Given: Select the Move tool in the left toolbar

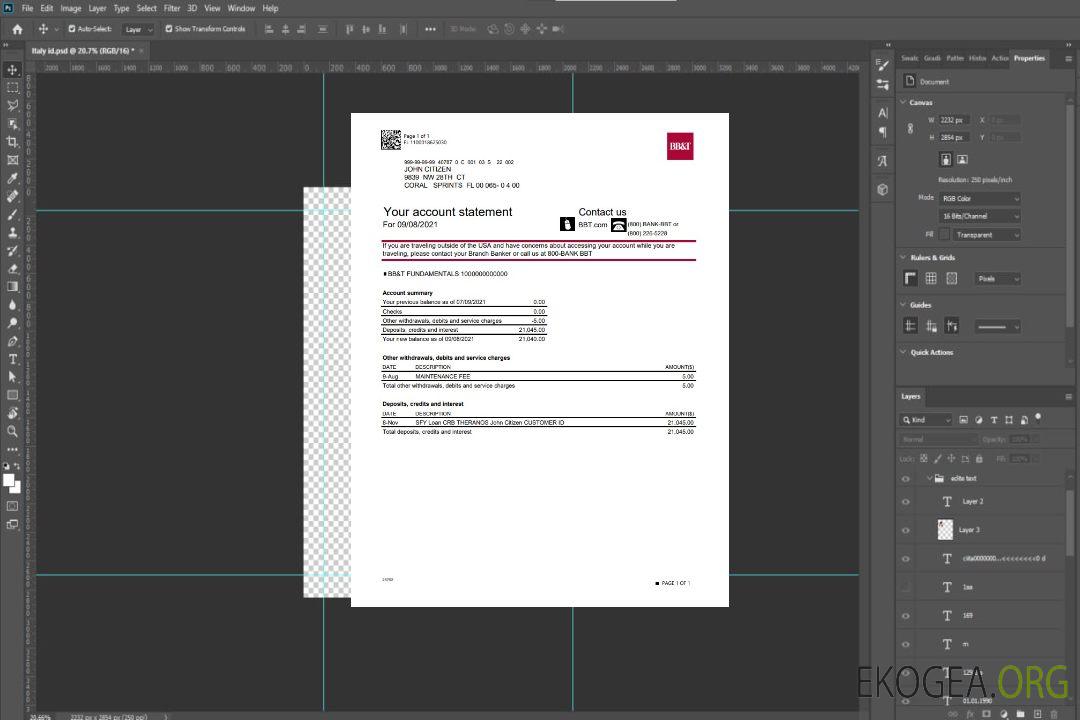Looking at the screenshot, I should [12, 70].
